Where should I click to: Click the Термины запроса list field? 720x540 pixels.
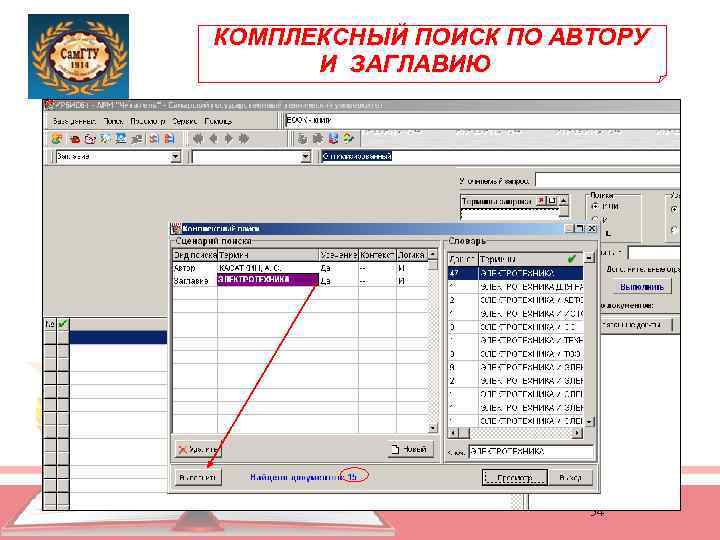(510, 214)
